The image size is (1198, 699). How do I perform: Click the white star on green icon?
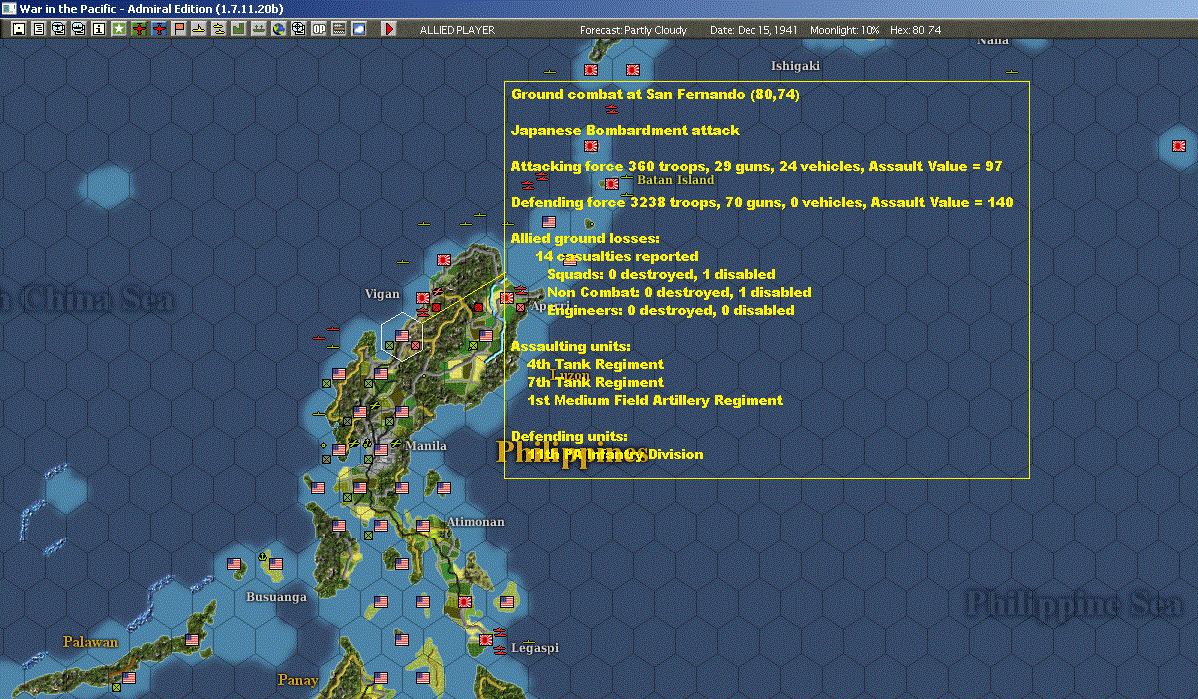tap(118, 28)
